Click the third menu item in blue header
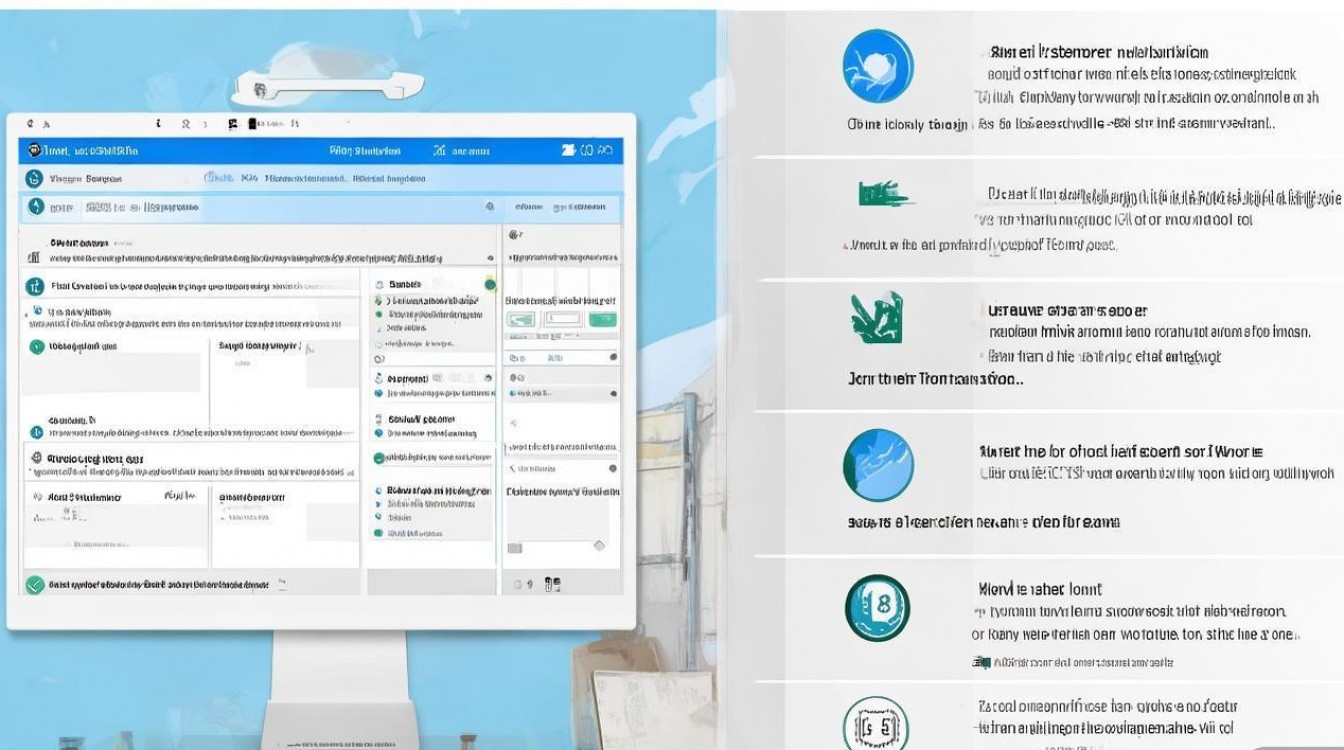1344x750 pixels. [462, 151]
